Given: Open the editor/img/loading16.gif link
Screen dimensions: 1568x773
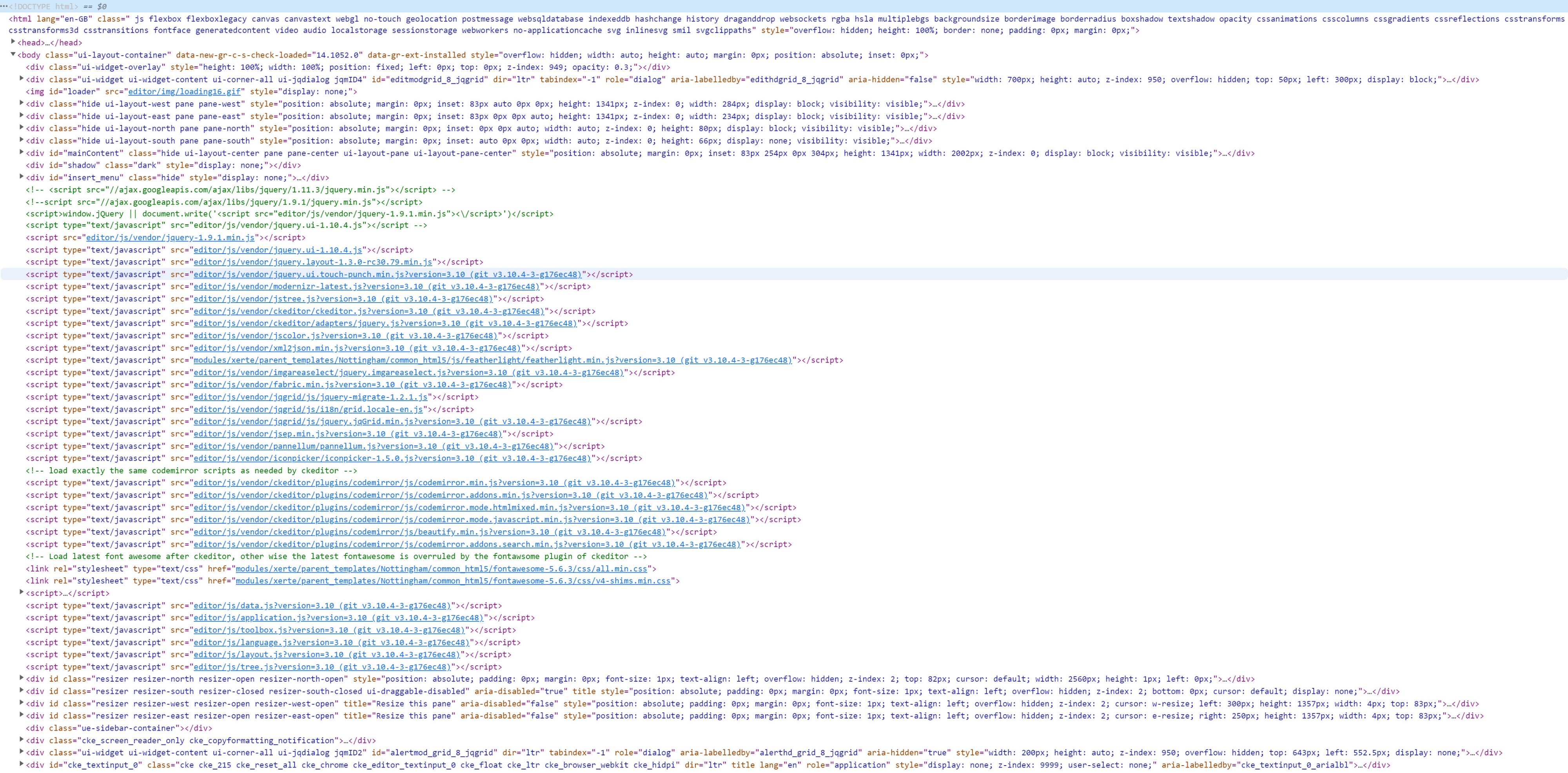Looking at the screenshot, I should click(x=184, y=91).
